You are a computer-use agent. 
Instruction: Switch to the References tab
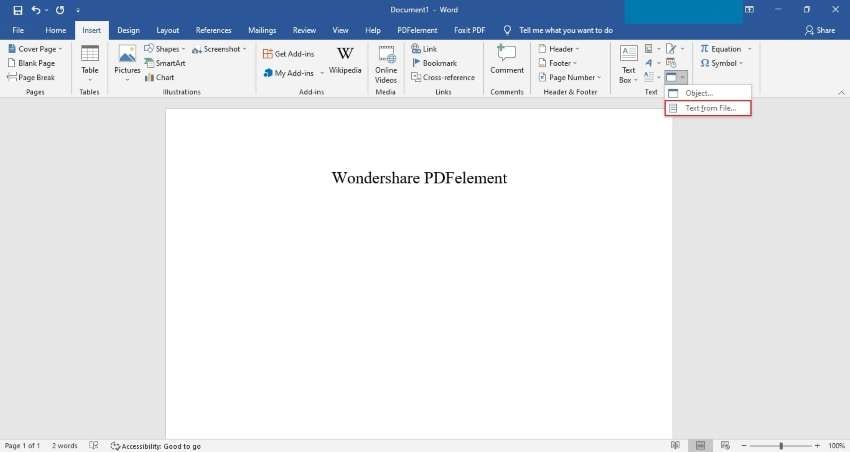tap(214, 30)
